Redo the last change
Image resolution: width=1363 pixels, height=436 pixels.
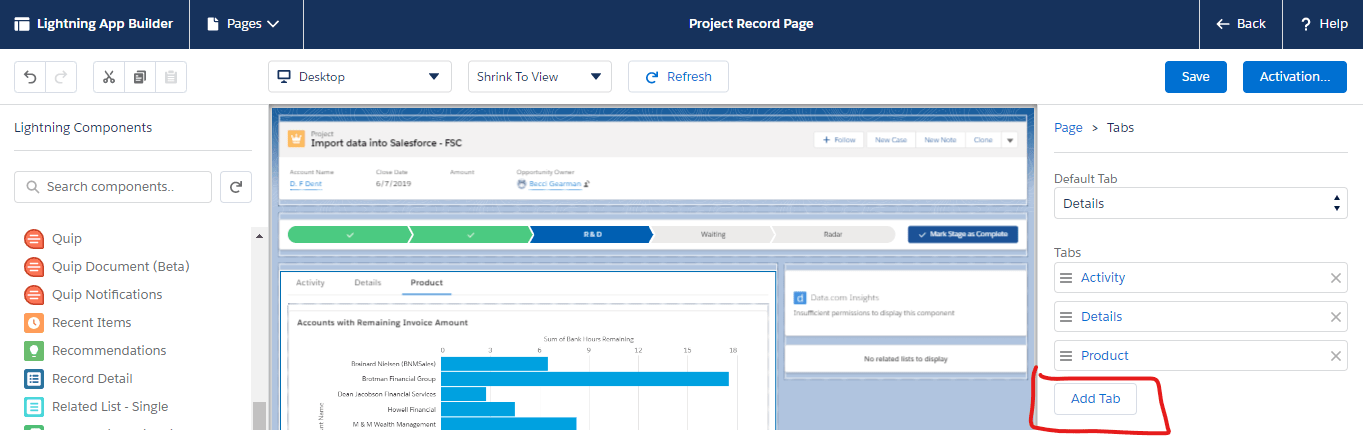60,77
